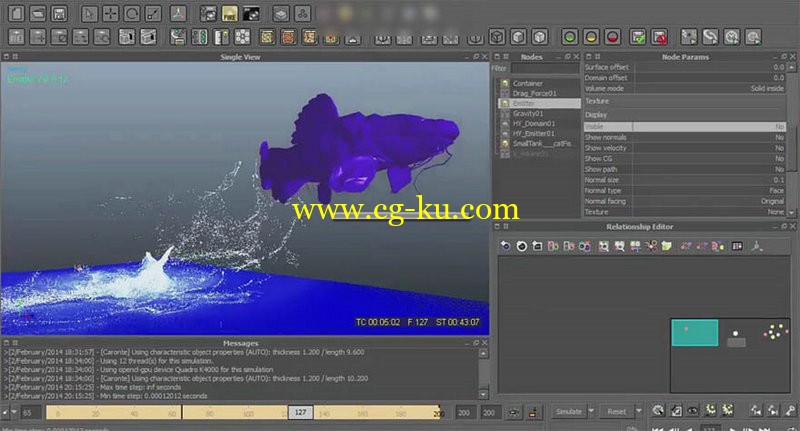This screenshot has width=800, height=431.
Task: Click the teal node thumbnail in Relationship Editor minimap
Action: 694,333
